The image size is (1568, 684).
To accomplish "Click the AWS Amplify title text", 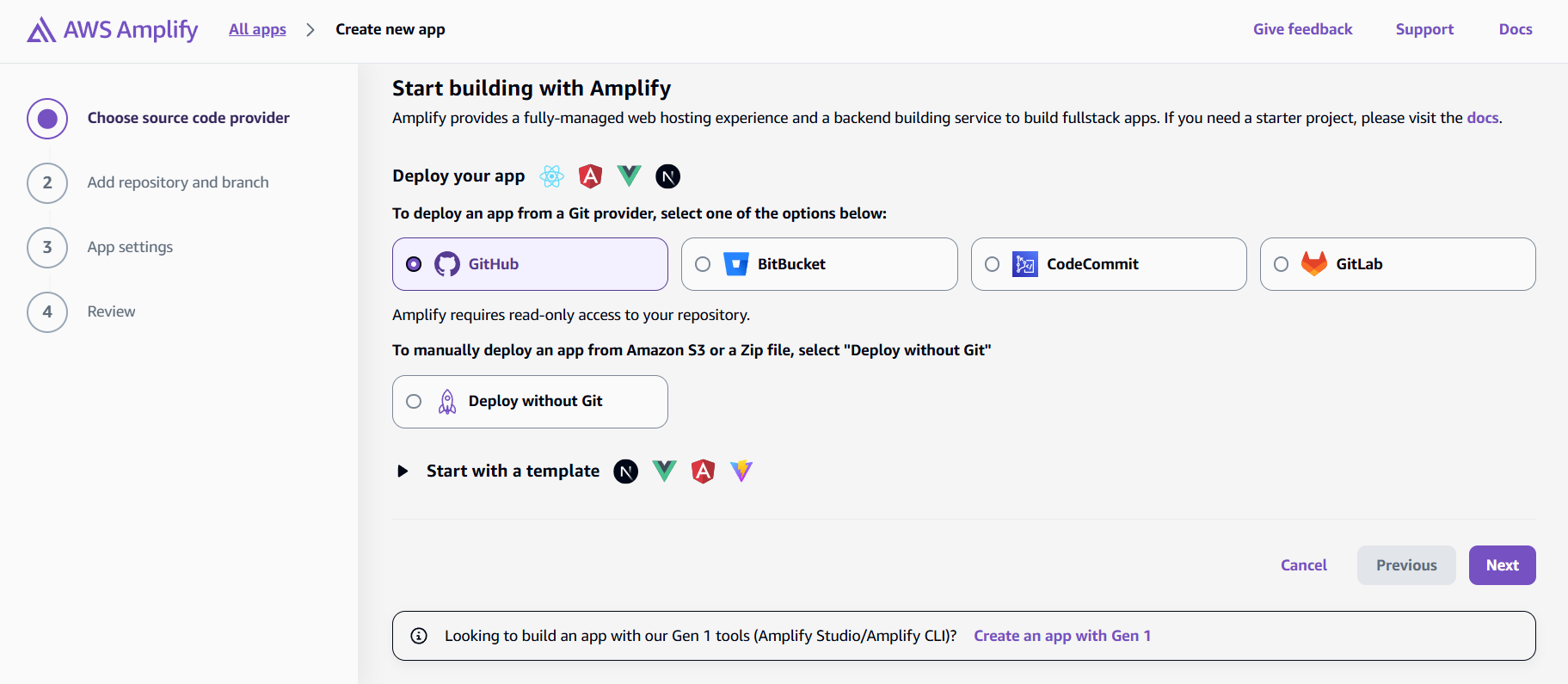I will point(131,29).
